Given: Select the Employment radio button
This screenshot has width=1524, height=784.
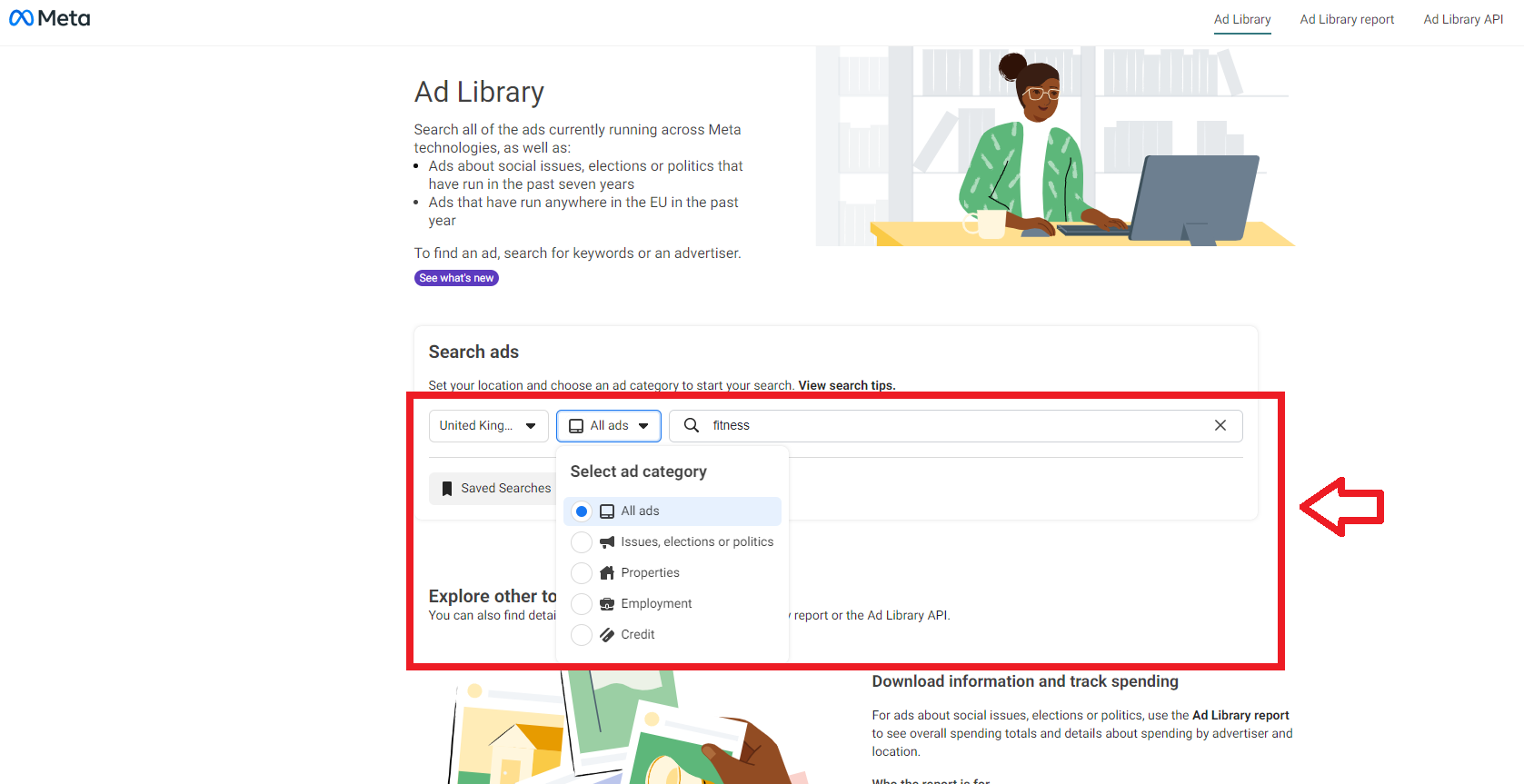Looking at the screenshot, I should pyautogui.click(x=582, y=604).
